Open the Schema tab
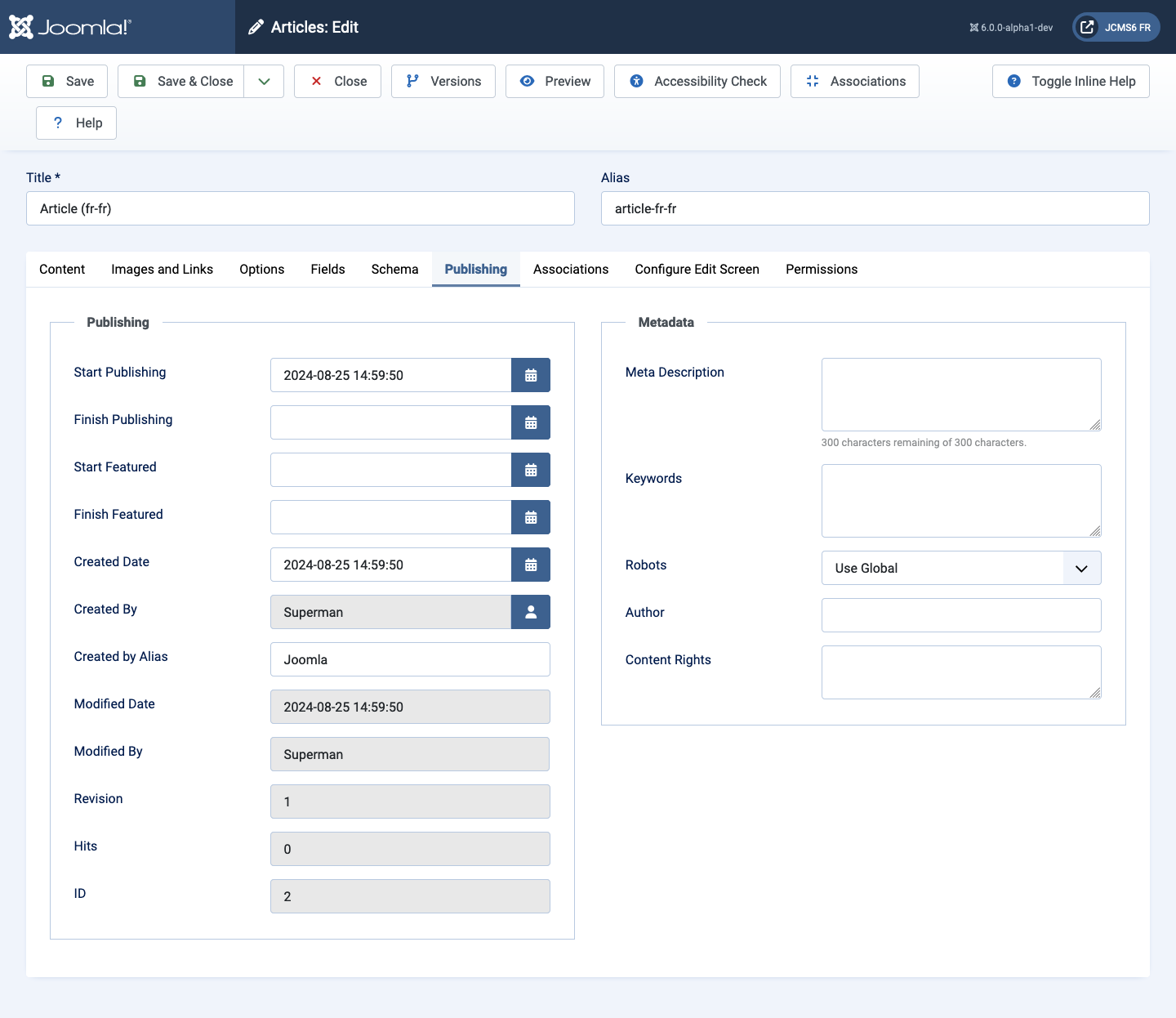1176x1018 pixels. (394, 269)
